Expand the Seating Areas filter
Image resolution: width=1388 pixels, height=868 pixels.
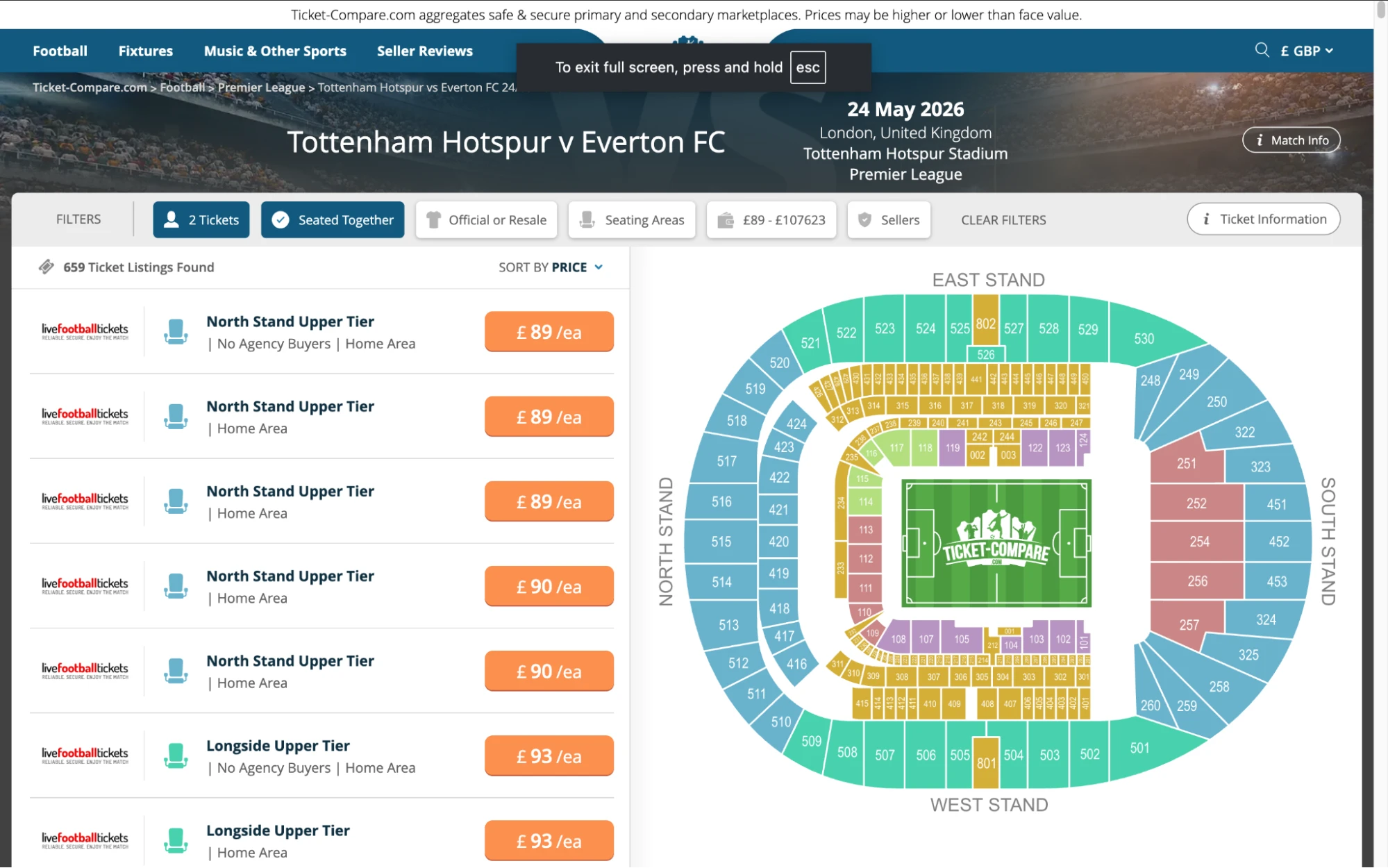click(631, 219)
